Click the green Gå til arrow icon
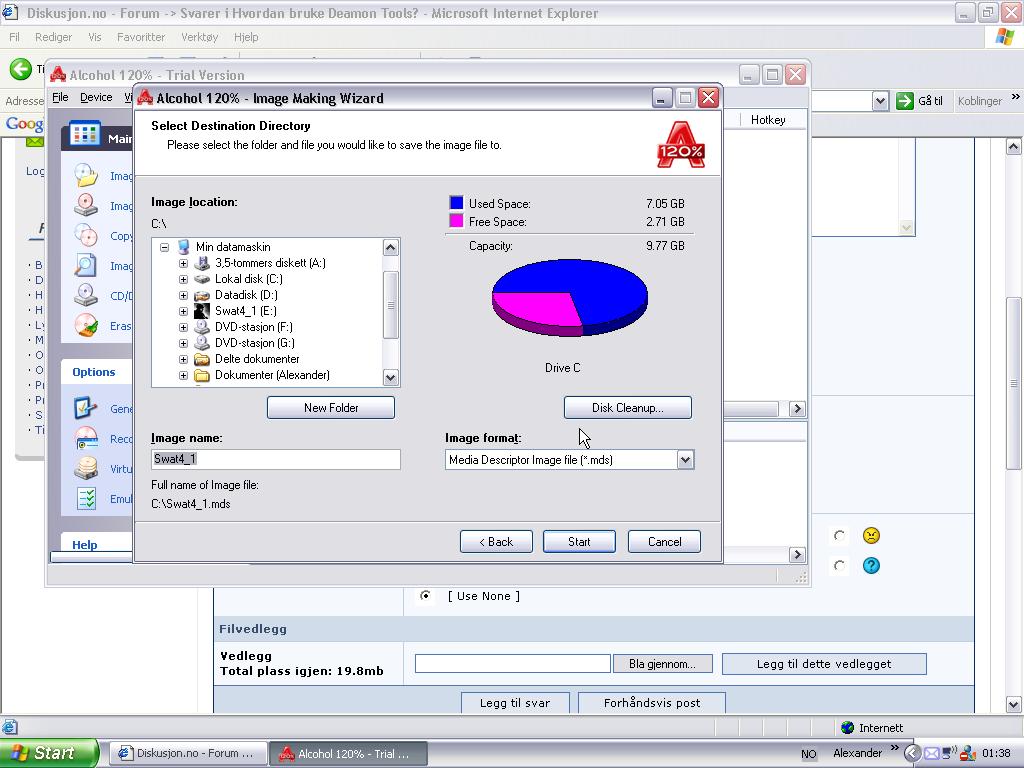The image size is (1024, 768). [904, 101]
